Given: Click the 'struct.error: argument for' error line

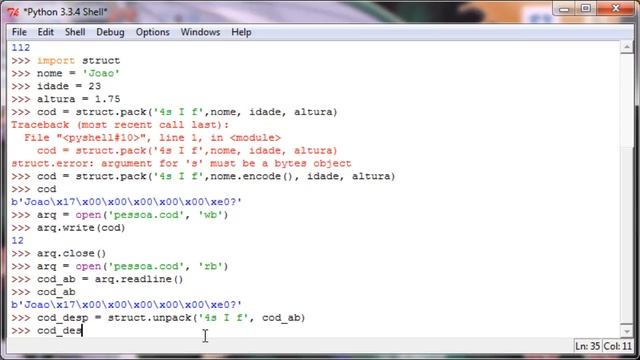Looking at the screenshot, I should click(181, 164).
